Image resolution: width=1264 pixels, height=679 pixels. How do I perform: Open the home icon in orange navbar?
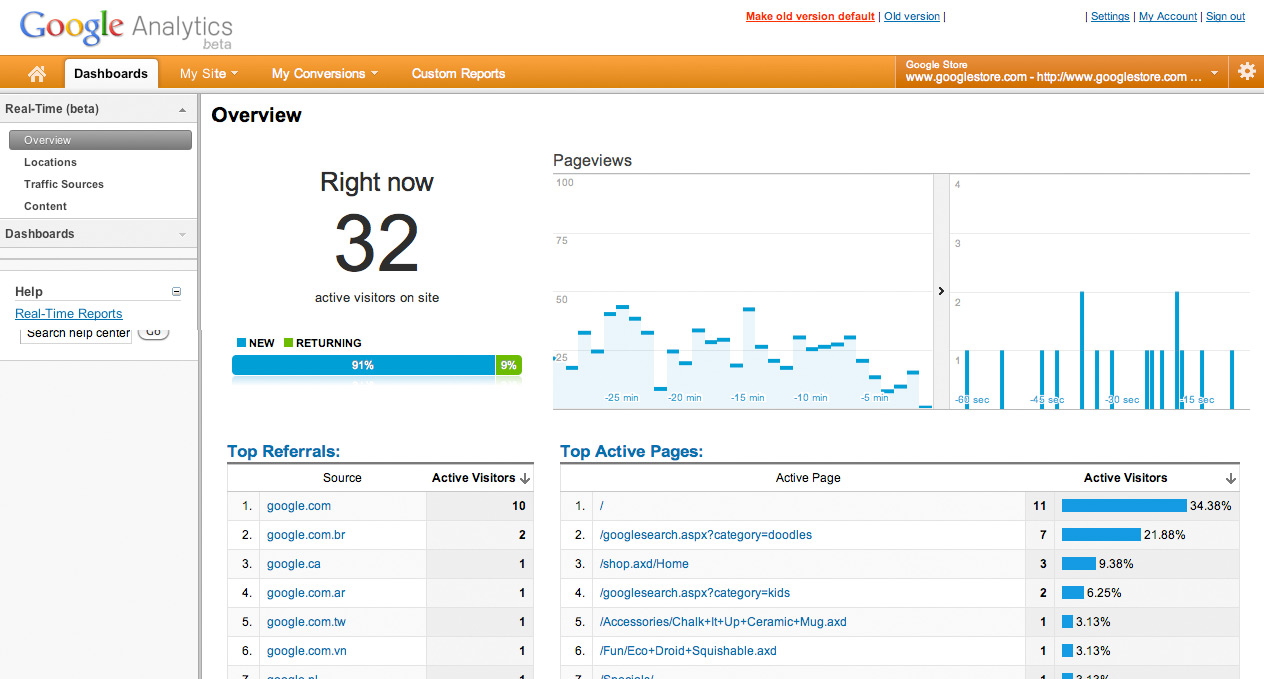[37, 73]
